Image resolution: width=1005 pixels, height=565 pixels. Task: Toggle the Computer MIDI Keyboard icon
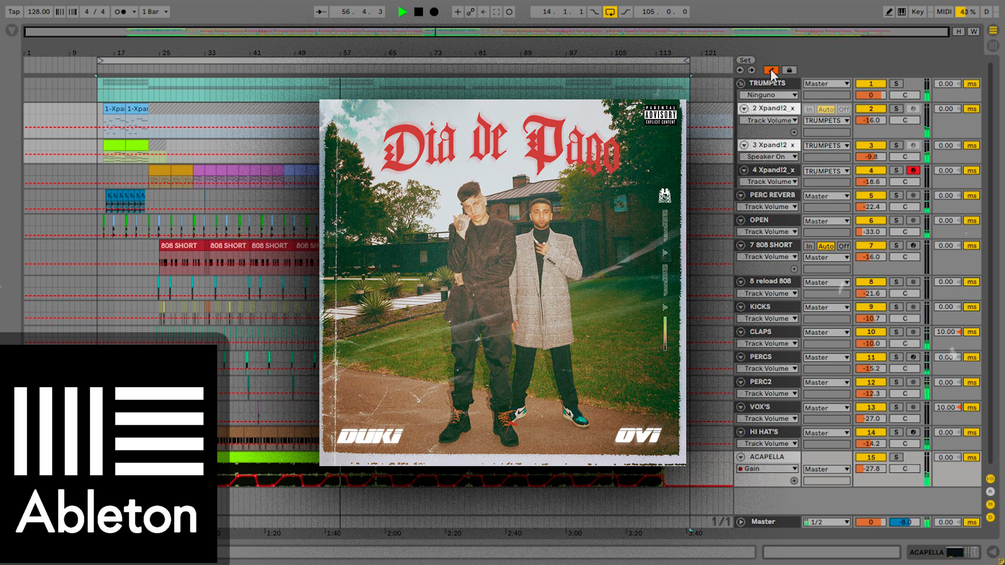click(x=902, y=12)
